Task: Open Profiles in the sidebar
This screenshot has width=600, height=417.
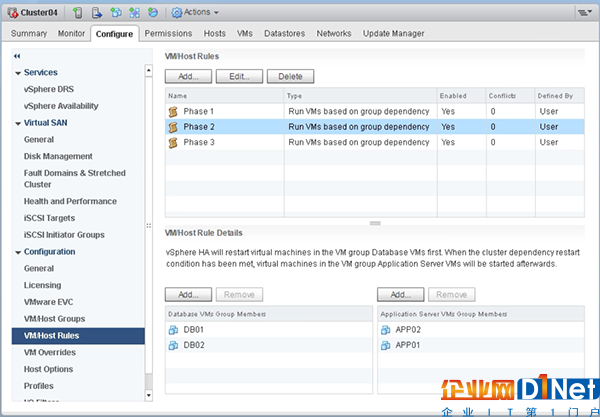Action: point(39,386)
